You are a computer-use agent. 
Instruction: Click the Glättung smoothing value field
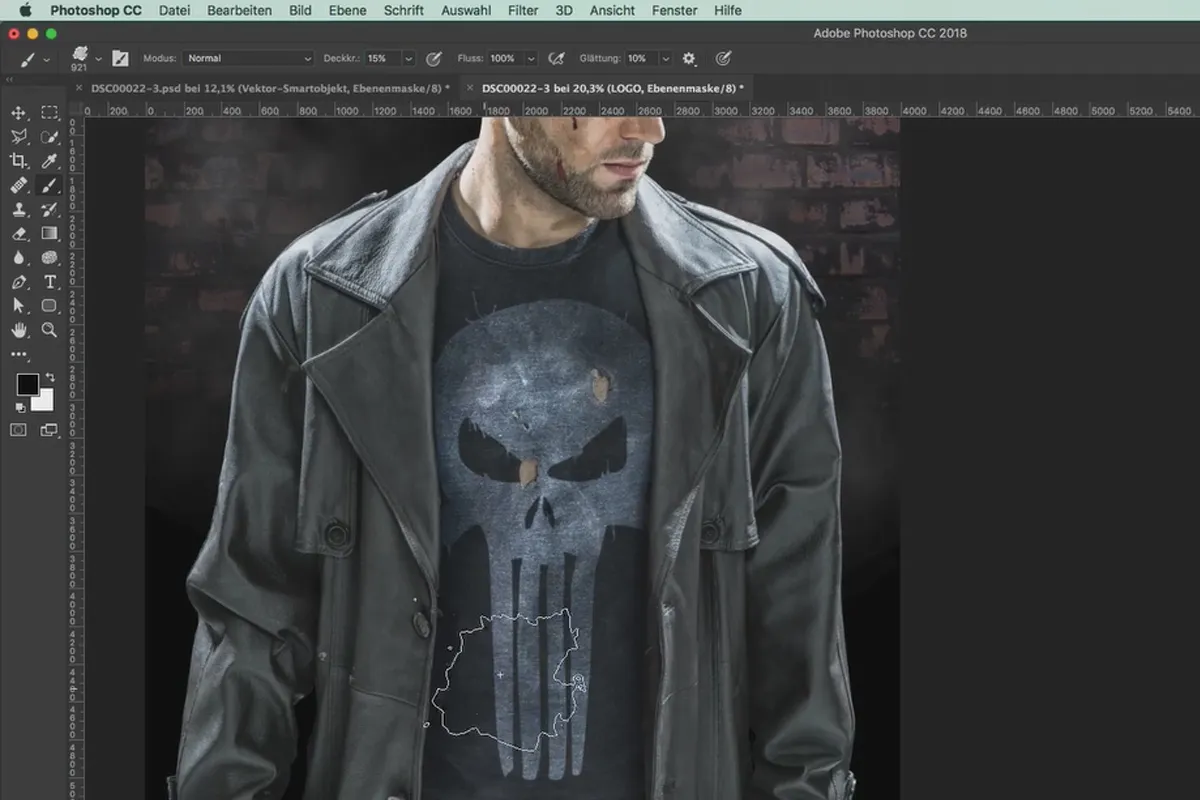[641, 59]
